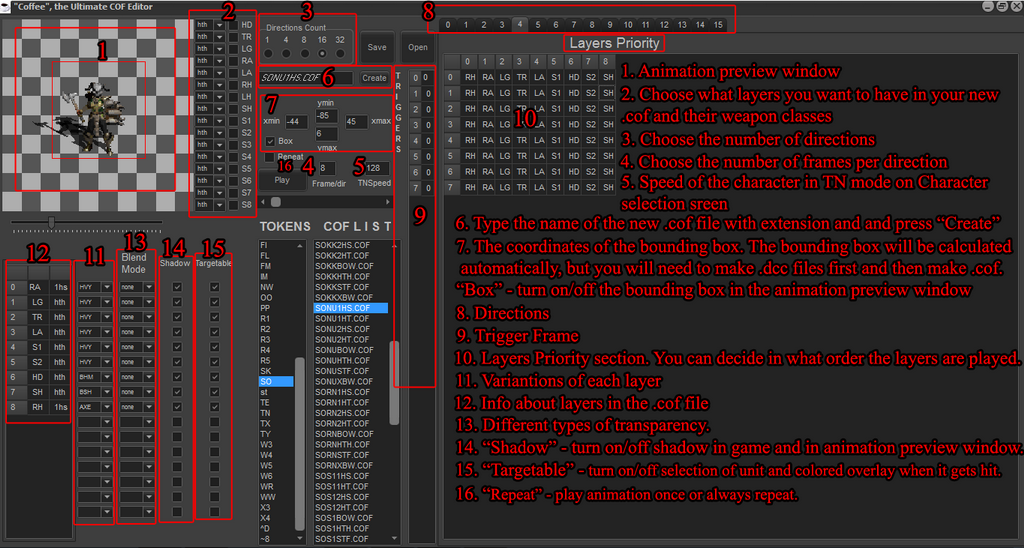Click the xmin input field

tap(296, 122)
